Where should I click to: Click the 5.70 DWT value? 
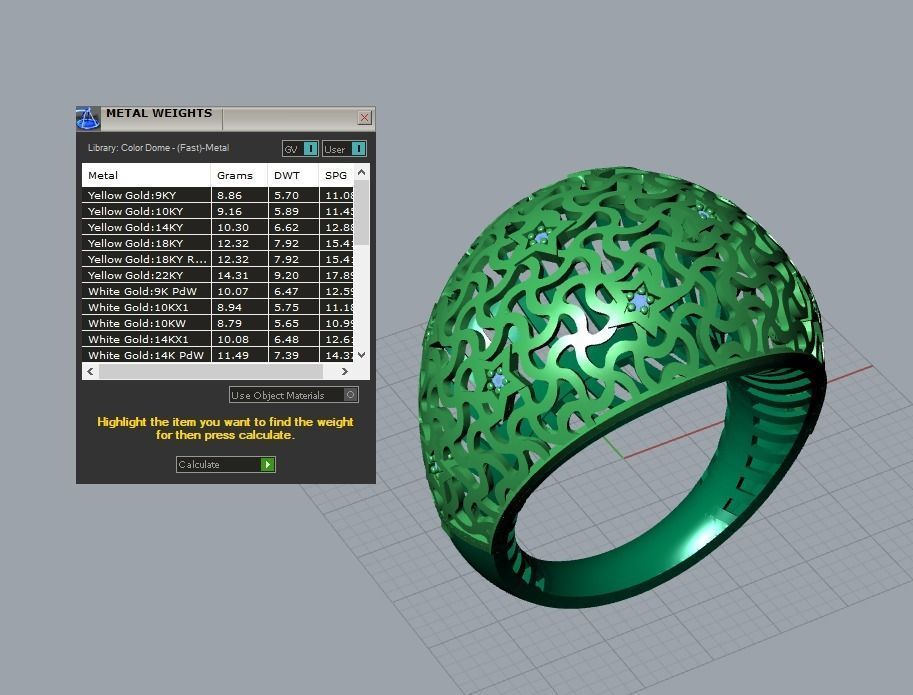click(286, 196)
